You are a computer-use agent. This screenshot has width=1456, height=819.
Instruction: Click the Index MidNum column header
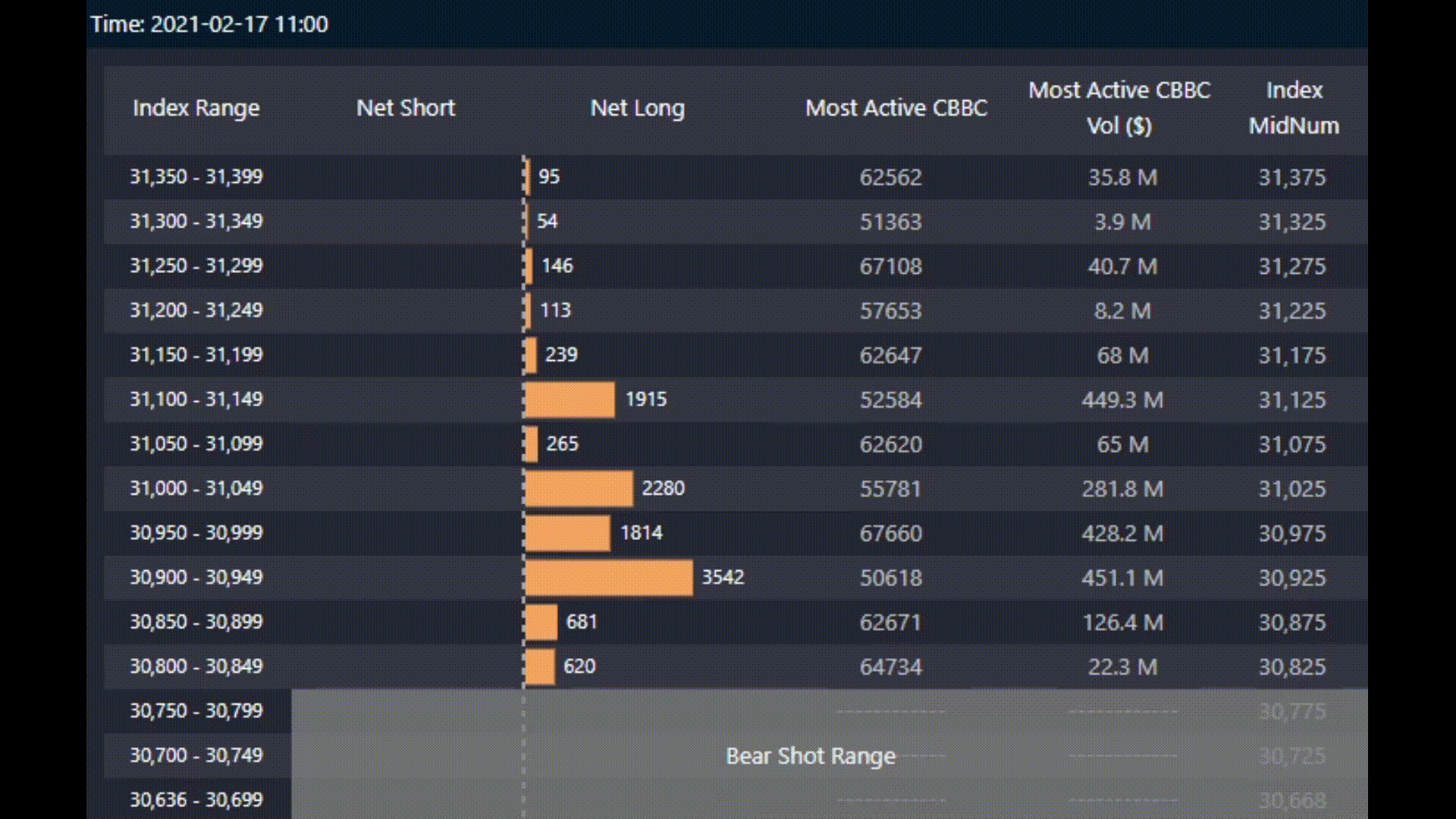tap(1294, 108)
